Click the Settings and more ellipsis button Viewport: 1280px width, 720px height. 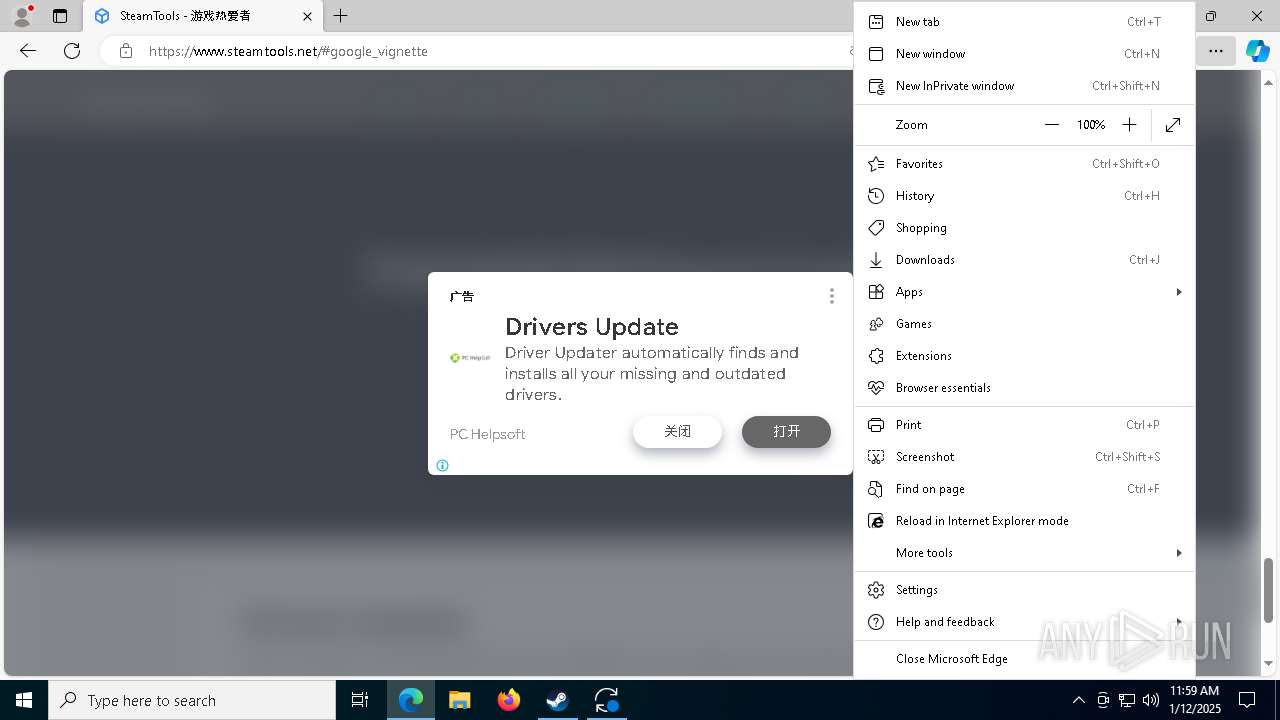(1215, 51)
